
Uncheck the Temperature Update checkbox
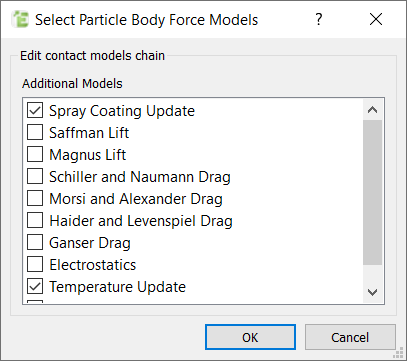click(x=35, y=286)
